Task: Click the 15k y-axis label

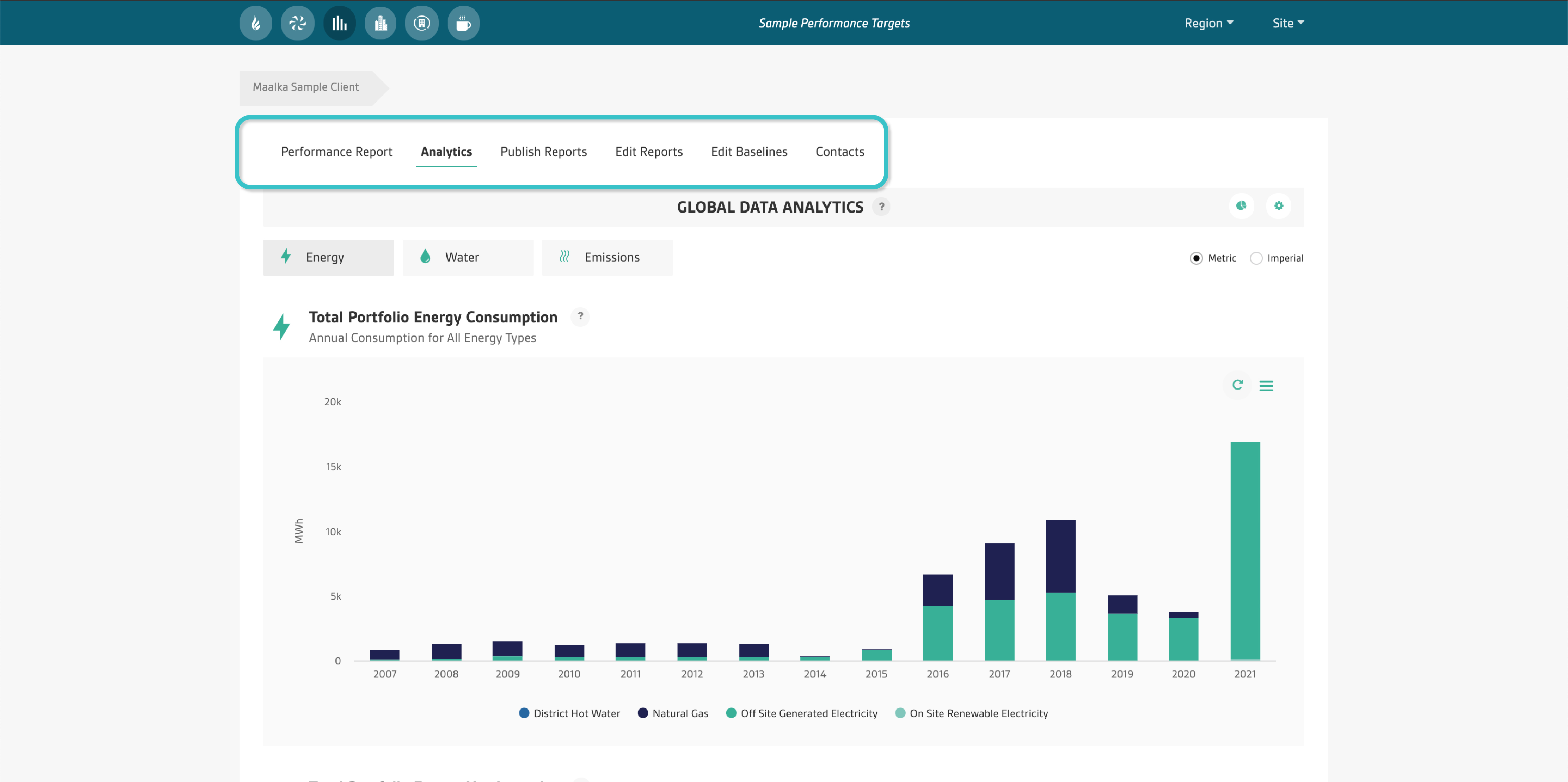Action: point(334,467)
